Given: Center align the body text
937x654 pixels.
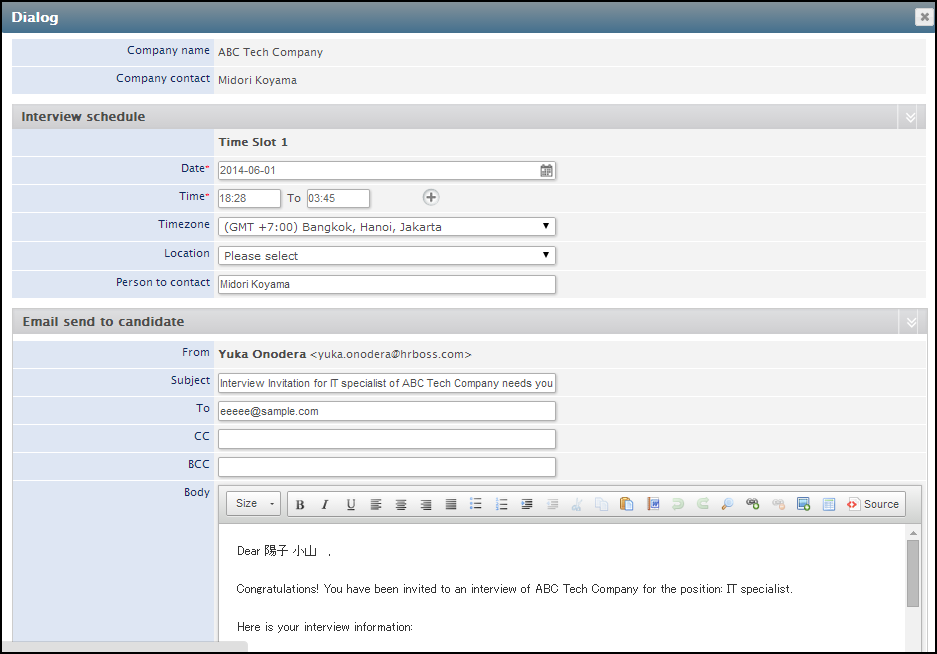Looking at the screenshot, I should pyautogui.click(x=401, y=505).
